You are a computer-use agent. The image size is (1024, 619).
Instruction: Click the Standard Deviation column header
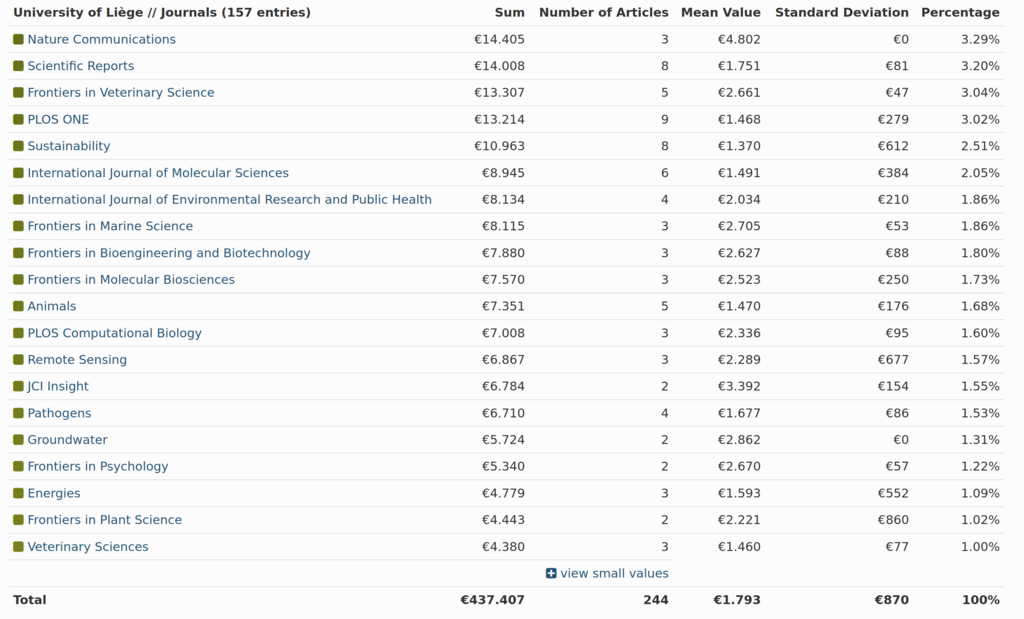click(x=841, y=13)
